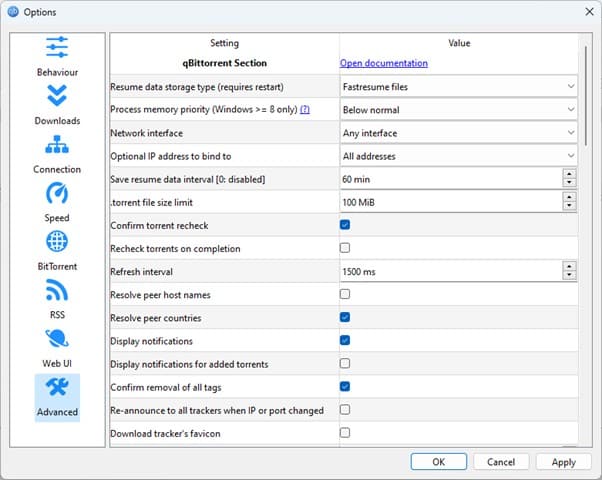The image size is (602, 480).
Task: Uncheck Confirm removal of all tags
Action: pos(345,386)
